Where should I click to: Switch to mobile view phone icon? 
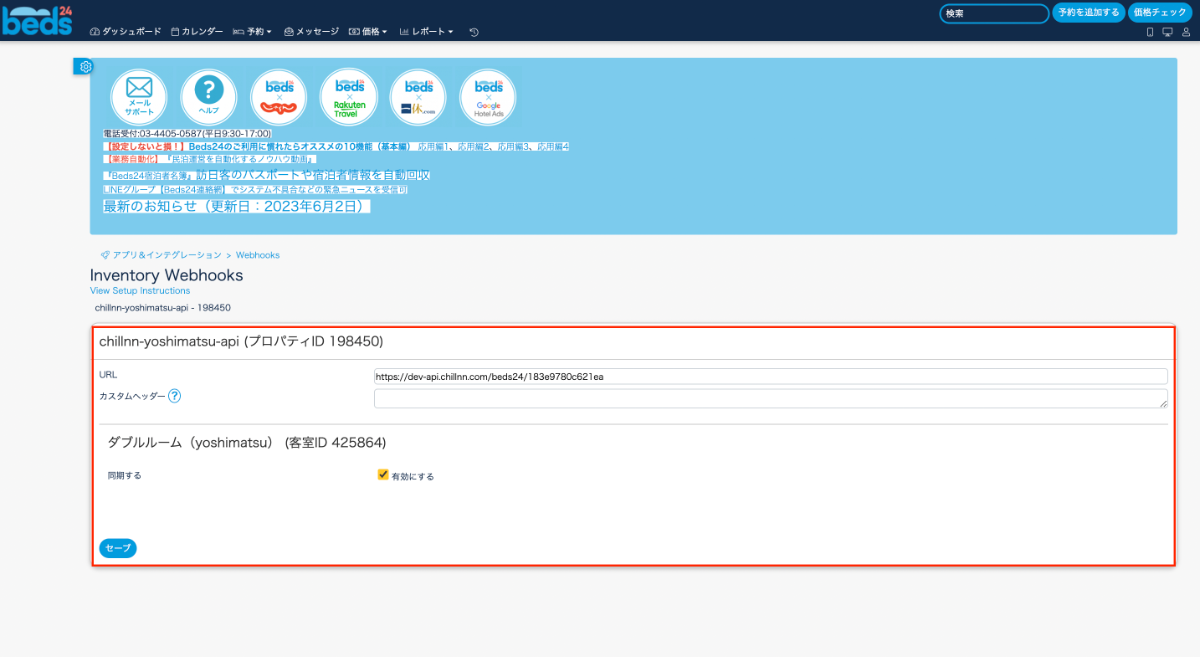click(x=1150, y=32)
